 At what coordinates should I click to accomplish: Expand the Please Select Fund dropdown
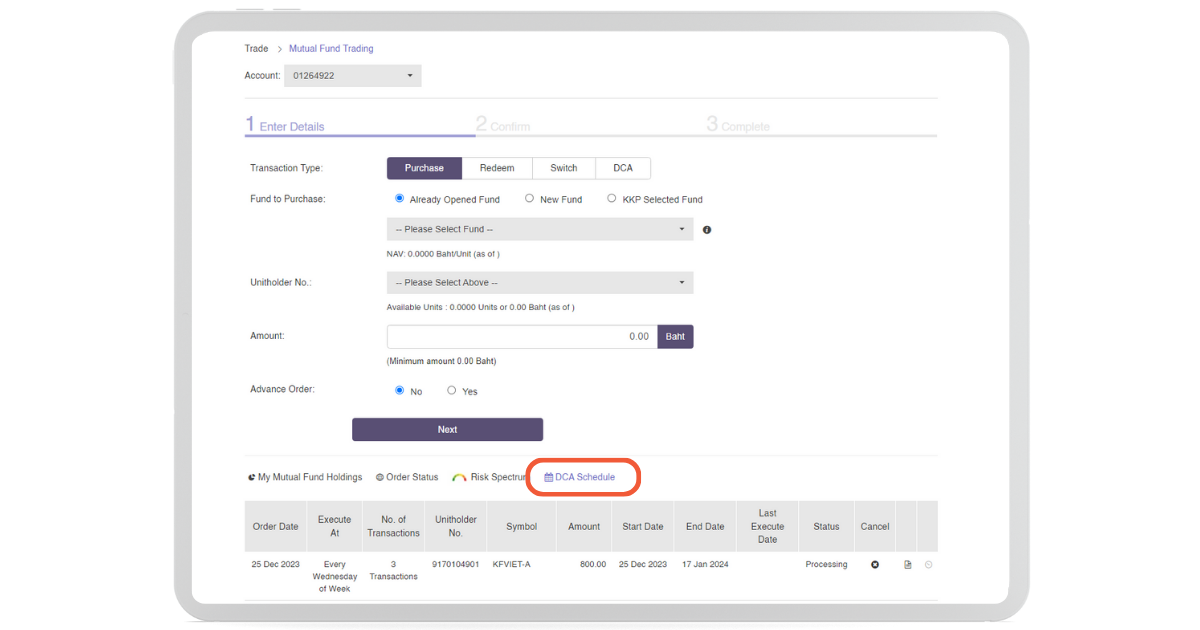tap(540, 229)
